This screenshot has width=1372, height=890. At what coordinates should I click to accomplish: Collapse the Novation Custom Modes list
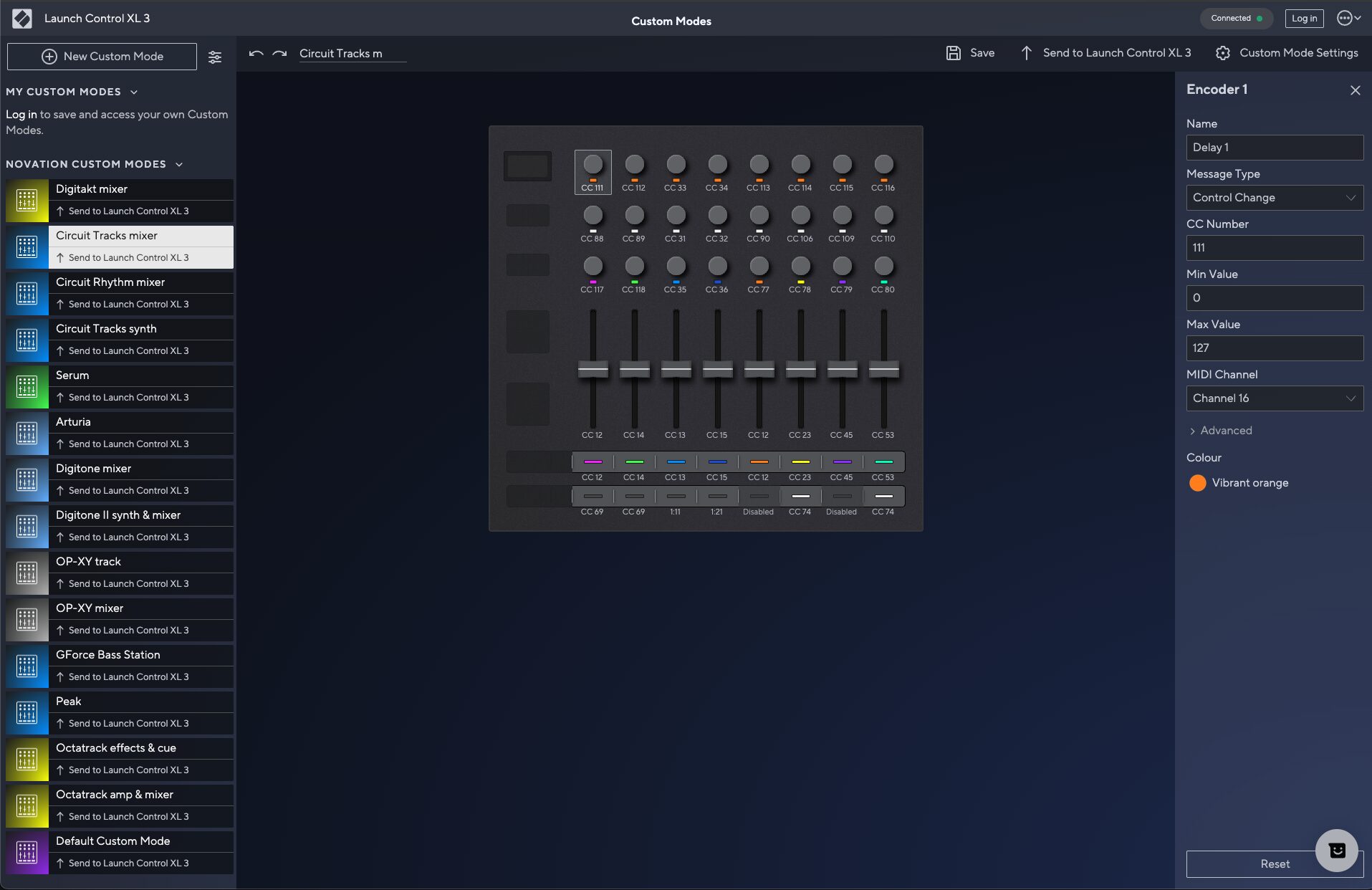click(179, 165)
